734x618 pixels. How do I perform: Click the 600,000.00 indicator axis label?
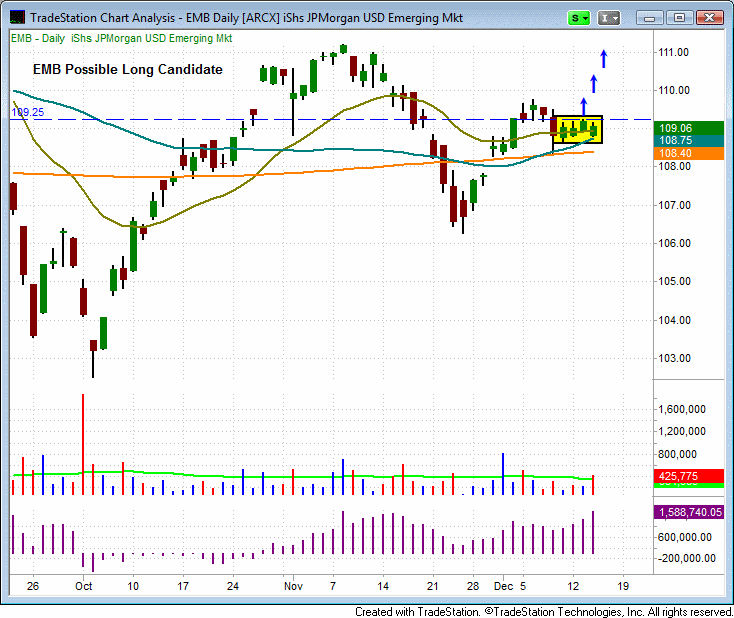click(684, 537)
